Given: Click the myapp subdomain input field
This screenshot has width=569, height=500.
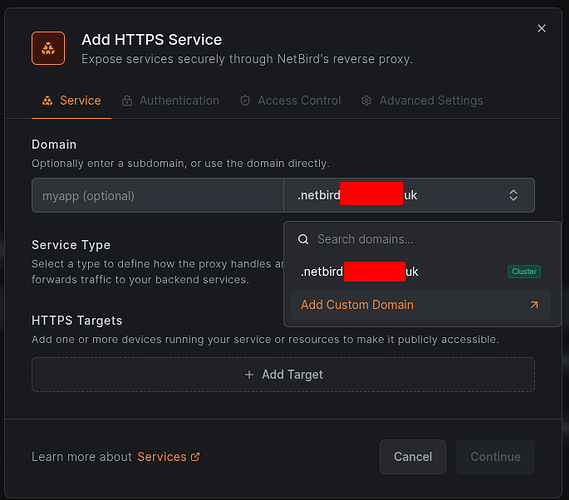Looking at the screenshot, I should pos(157,196).
